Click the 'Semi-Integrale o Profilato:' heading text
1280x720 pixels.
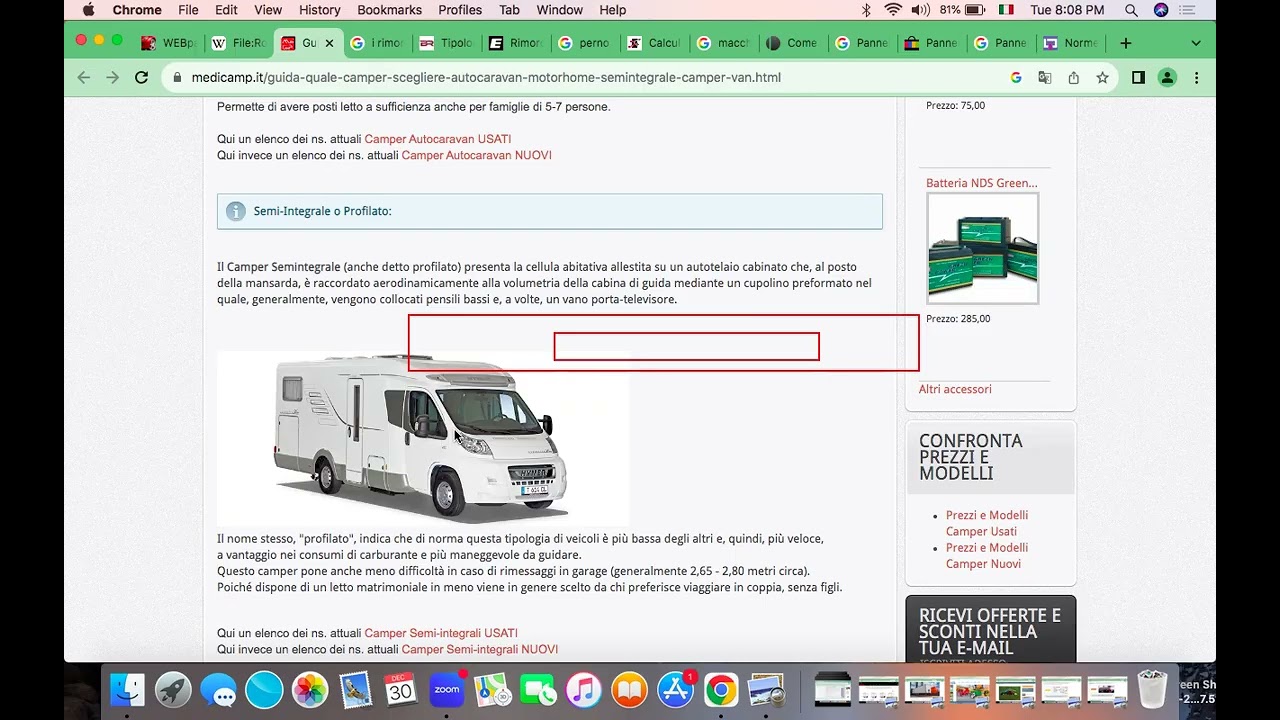click(322, 211)
